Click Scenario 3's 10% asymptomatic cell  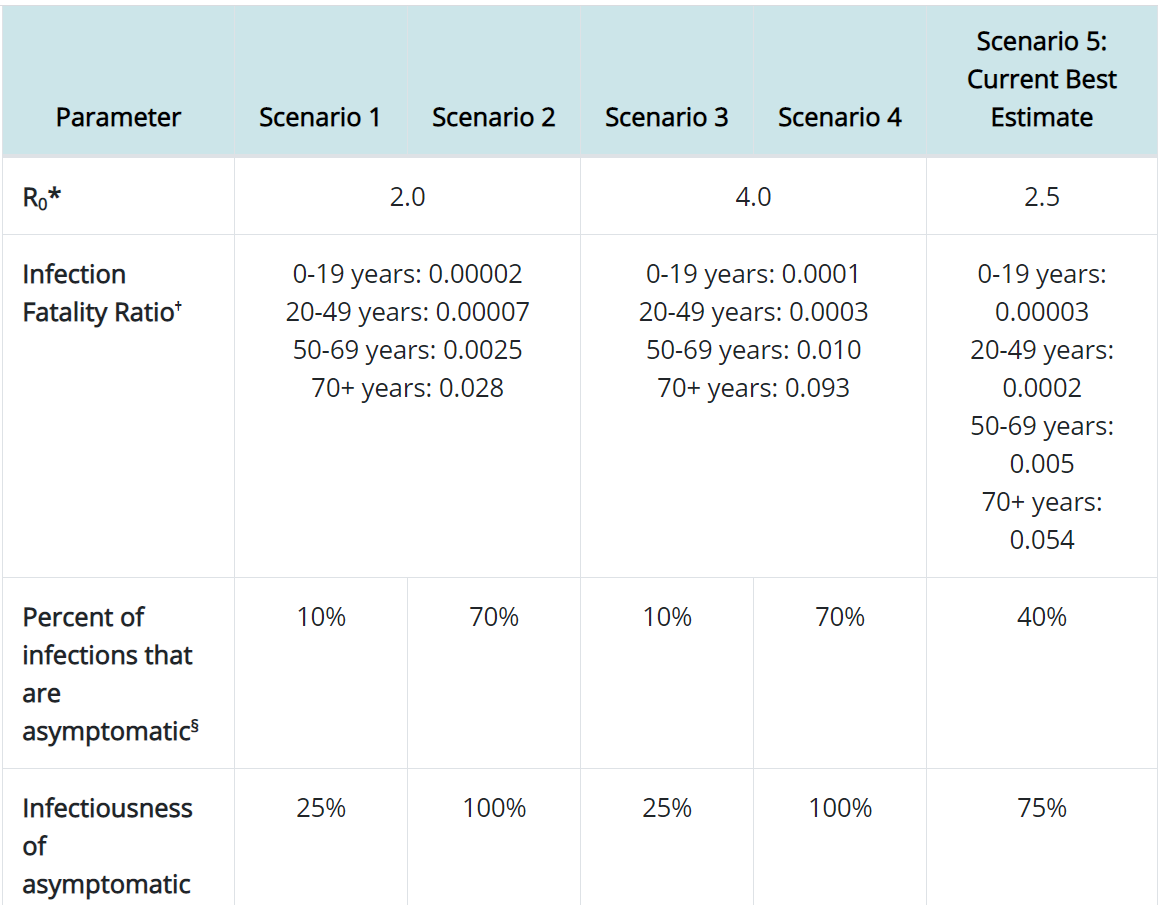[x=667, y=617]
